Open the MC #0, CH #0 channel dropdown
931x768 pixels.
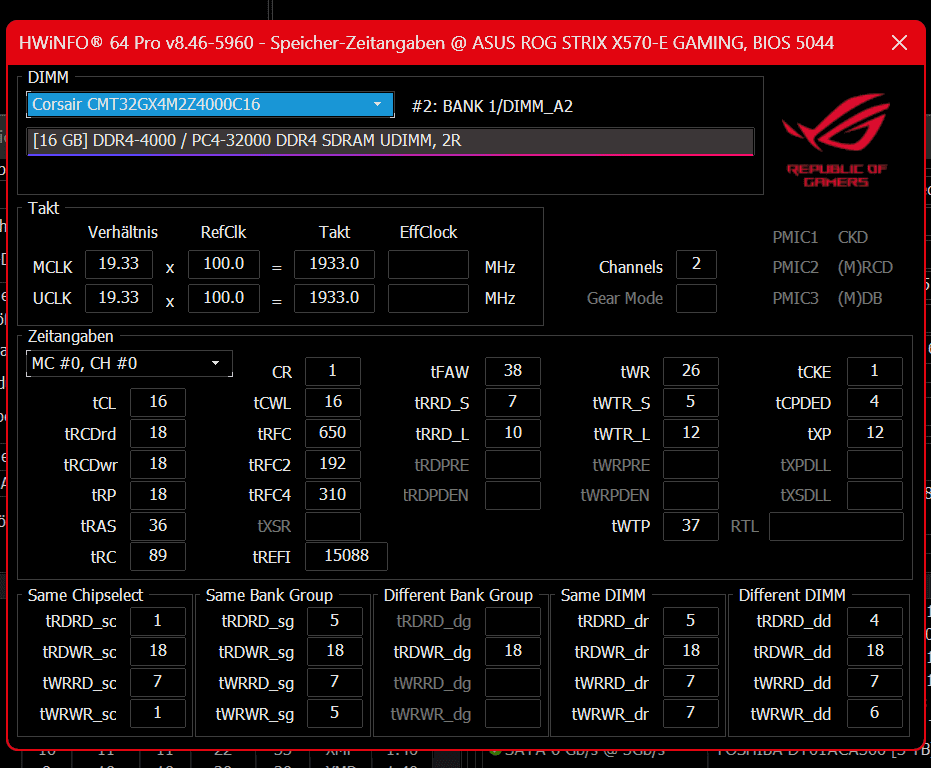coord(129,364)
